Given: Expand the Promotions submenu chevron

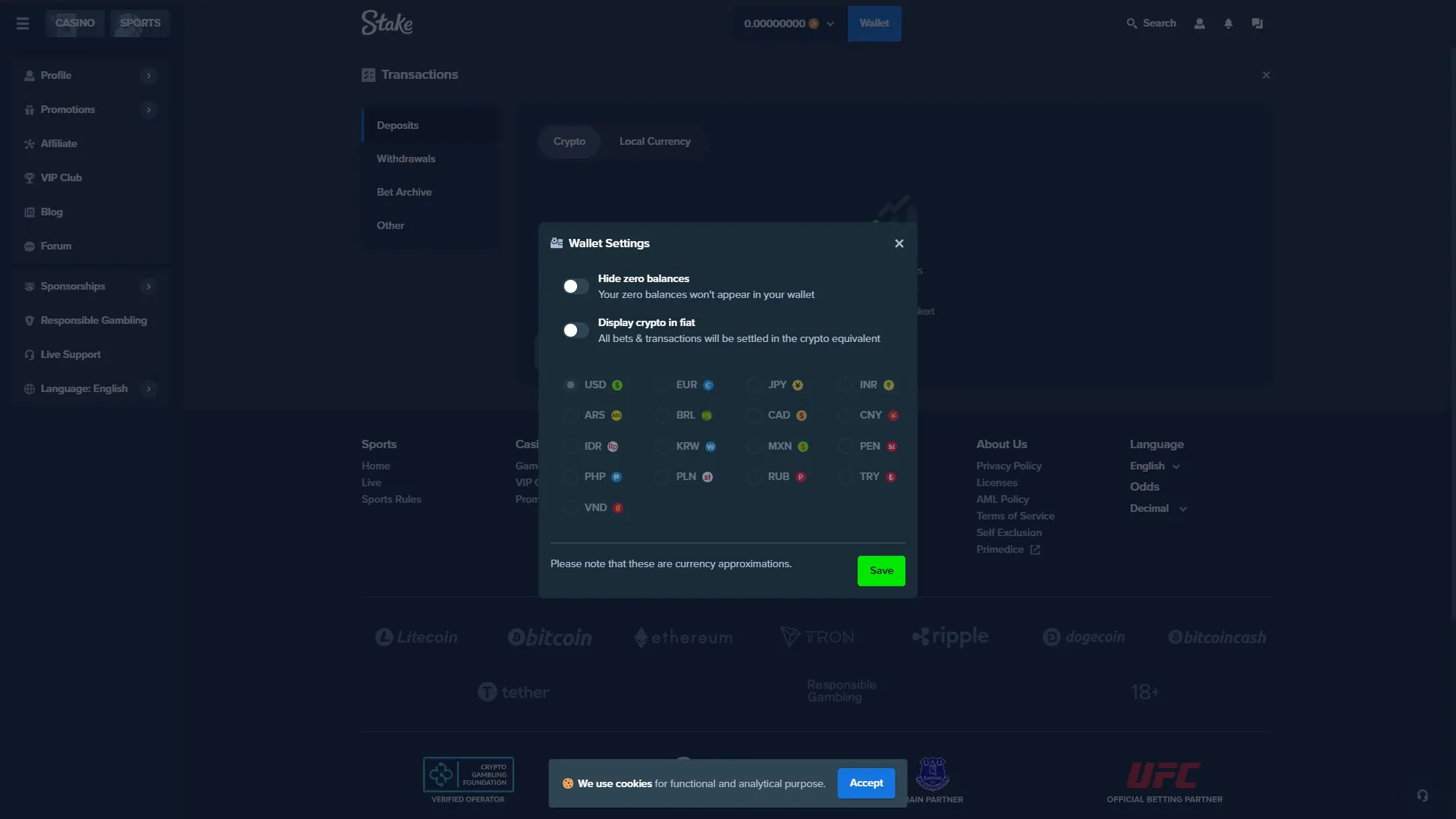Looking at the screenshot, I should point(149,110).
